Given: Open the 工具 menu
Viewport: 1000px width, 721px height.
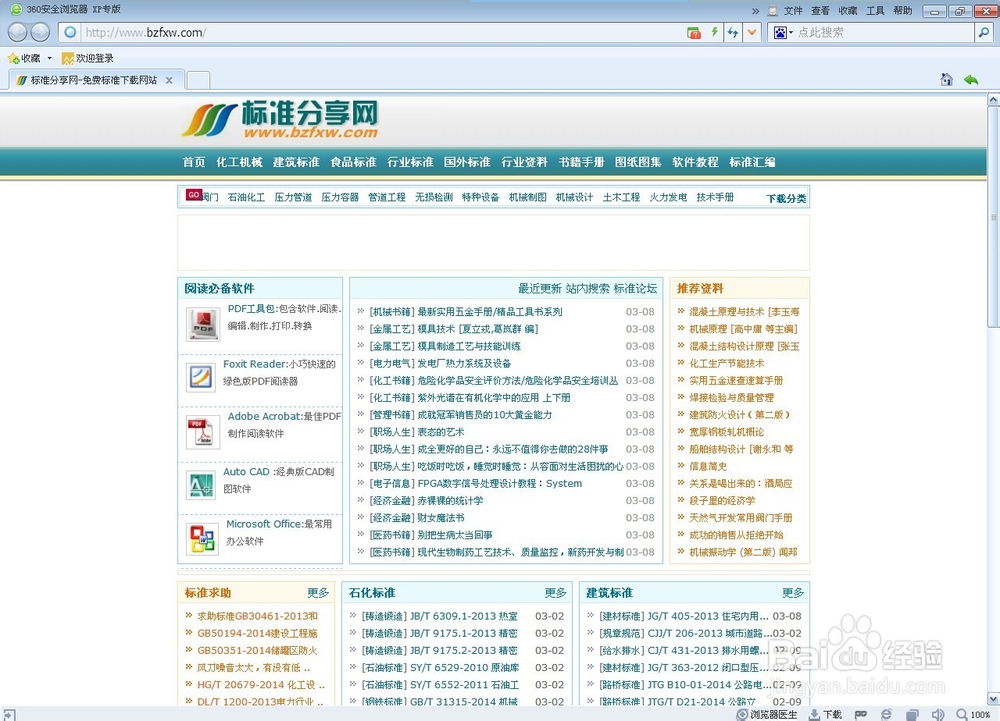Looking at the screenshot, I should pyautogui.click(x=874, y=11).
